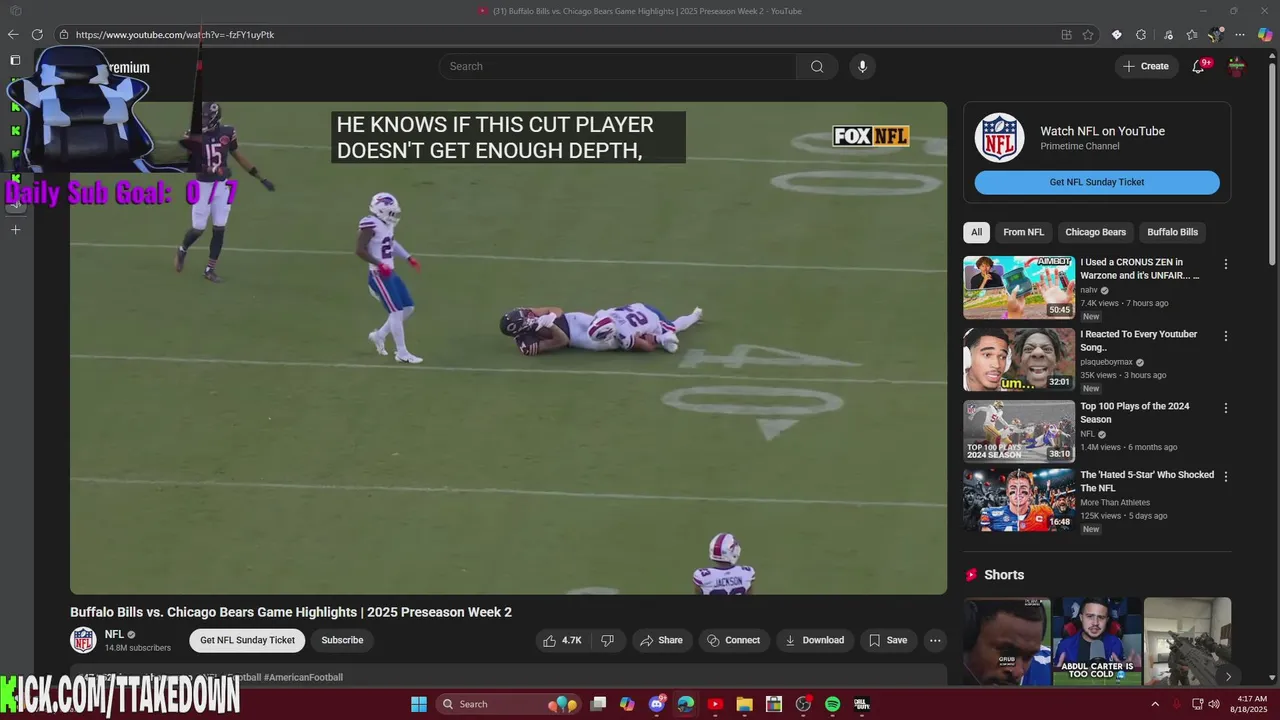
Task: Open ABDUL CARTER IS TOO COLD short
Action: 1097,641
